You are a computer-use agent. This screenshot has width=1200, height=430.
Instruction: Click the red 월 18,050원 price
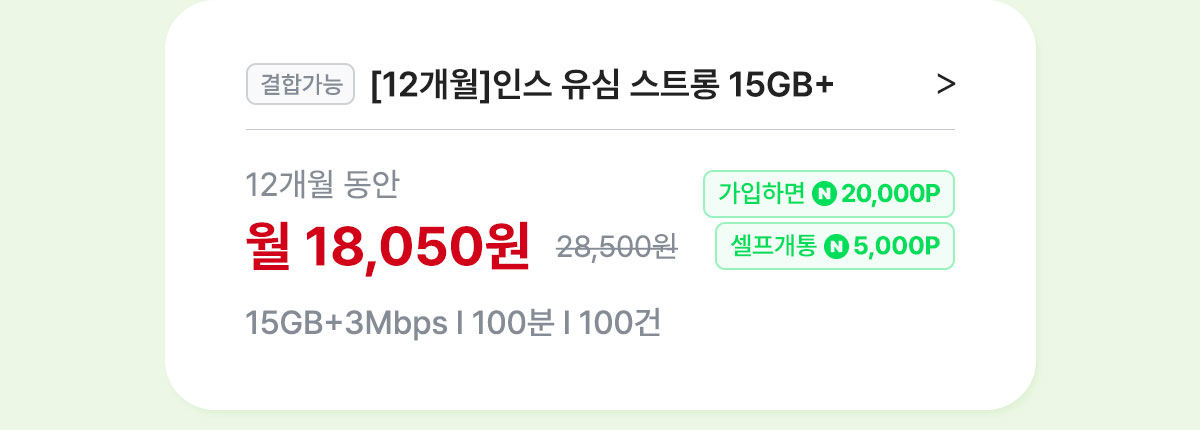tap(388, 244)
